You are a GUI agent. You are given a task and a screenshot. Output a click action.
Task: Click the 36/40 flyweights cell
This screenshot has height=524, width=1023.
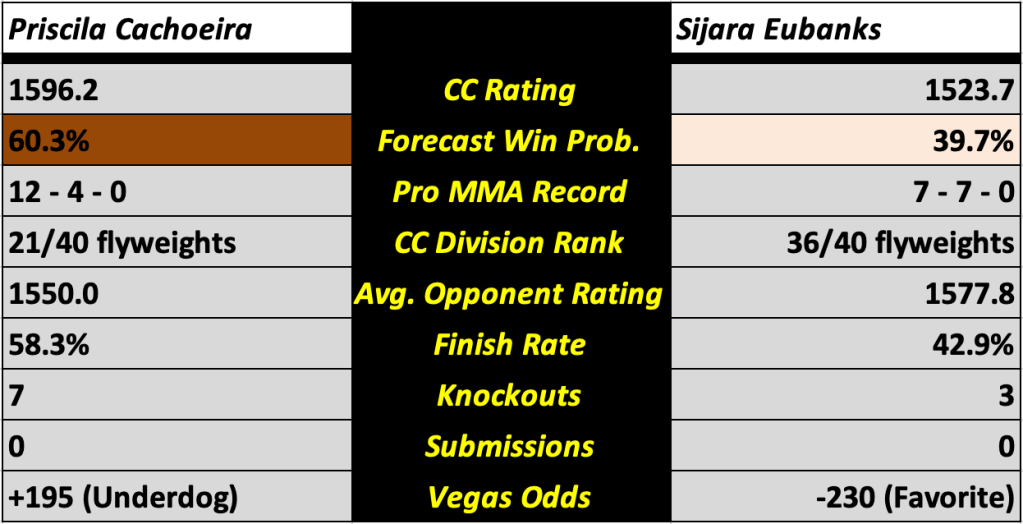click(x=846, y=243)
